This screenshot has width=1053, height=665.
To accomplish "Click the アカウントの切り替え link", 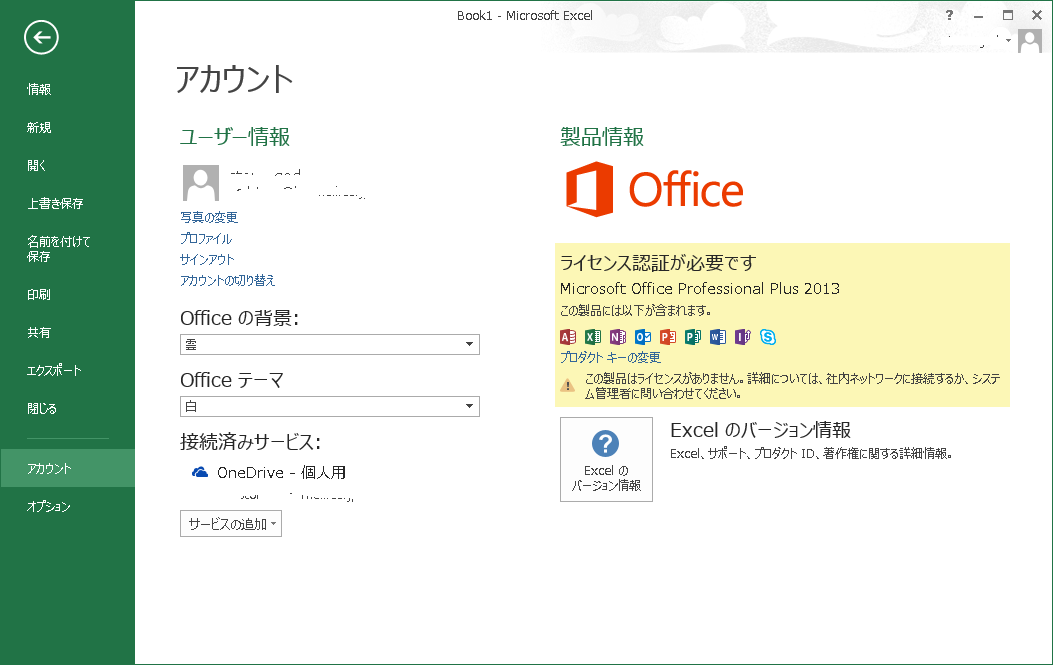I will point(228,280).
